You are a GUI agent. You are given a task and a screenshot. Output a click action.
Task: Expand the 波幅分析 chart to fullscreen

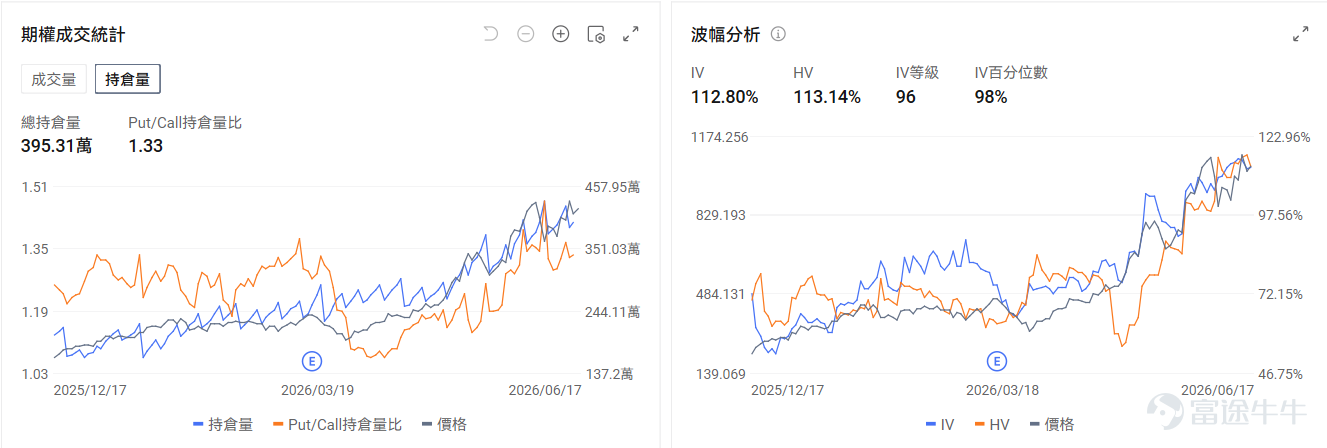point(1300,34)
